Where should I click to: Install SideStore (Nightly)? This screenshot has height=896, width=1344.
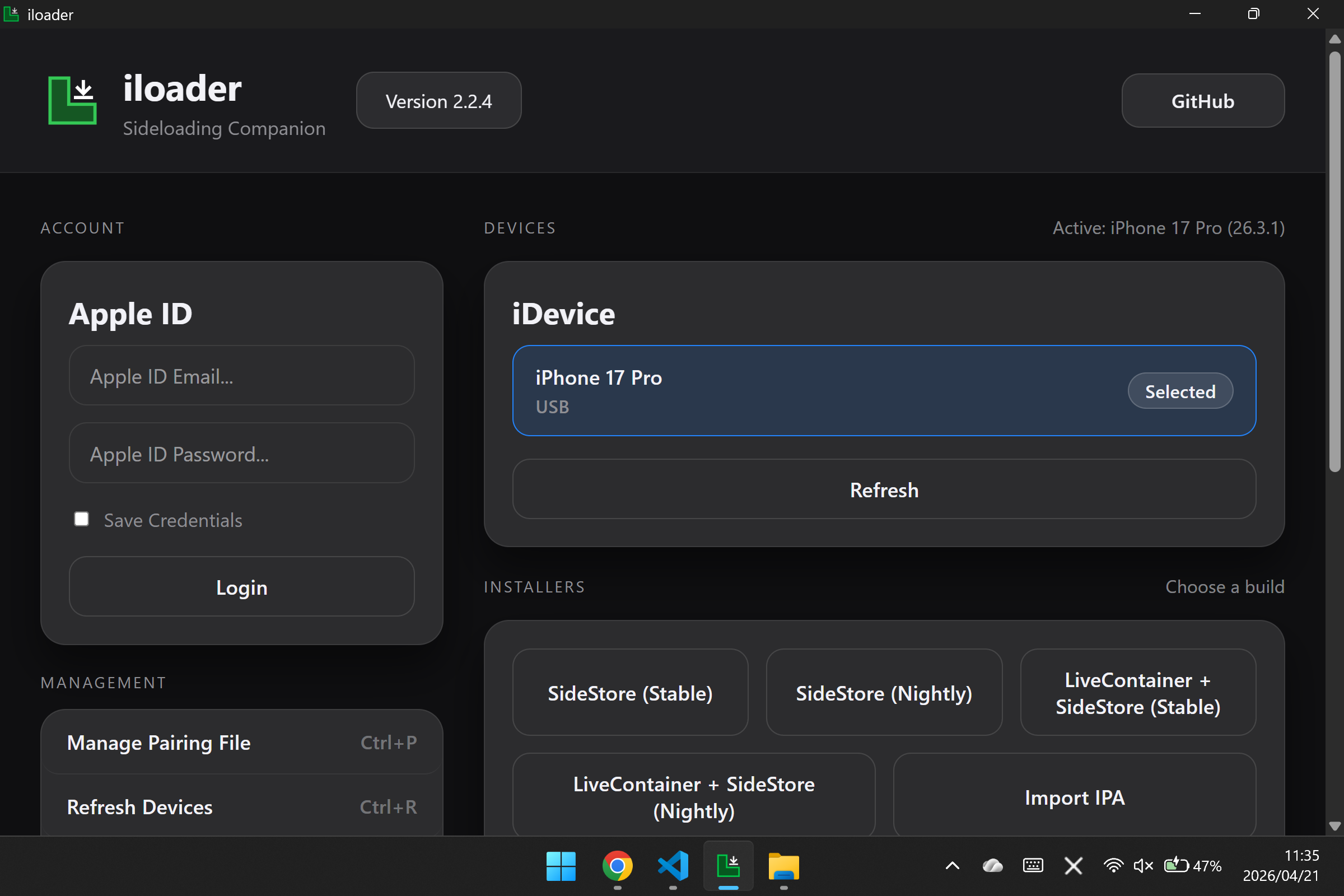(884, 693)
